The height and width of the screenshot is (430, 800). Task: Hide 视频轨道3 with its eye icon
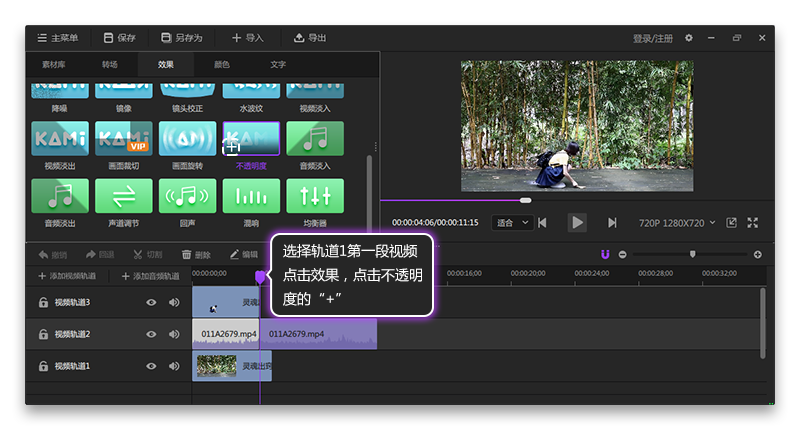(x=151, y=303)
